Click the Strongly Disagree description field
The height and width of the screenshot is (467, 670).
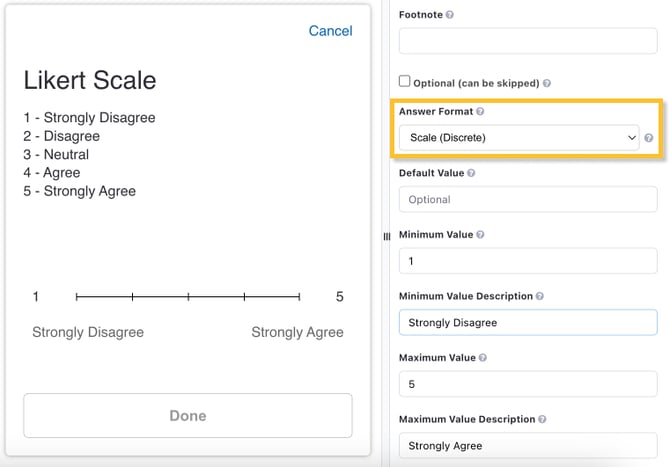tap(527, 323)
